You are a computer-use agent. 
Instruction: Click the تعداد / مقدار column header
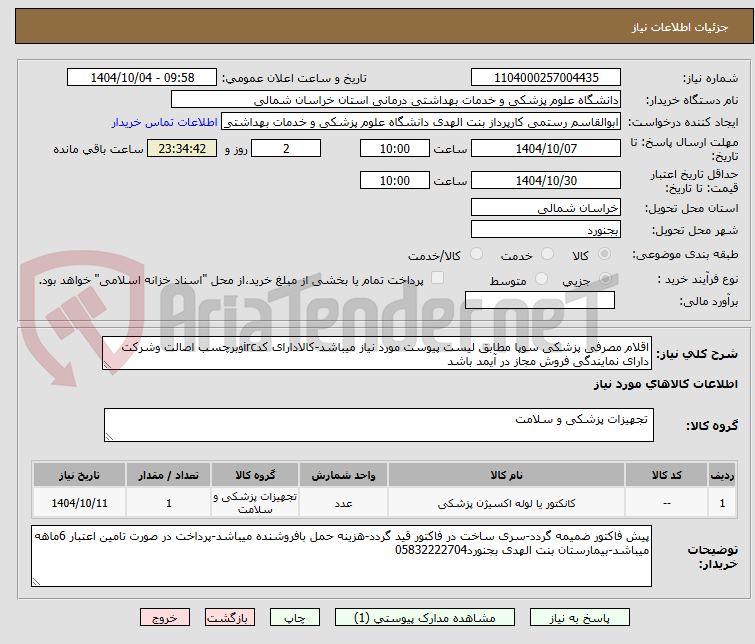point(169,475)
